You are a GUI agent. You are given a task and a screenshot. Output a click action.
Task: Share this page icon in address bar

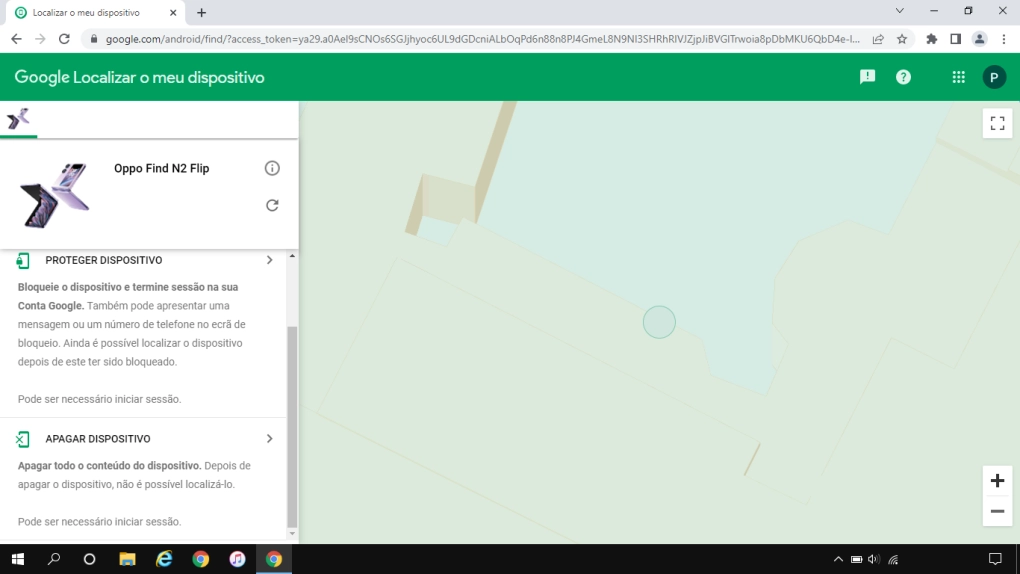click(x=878, y=39)
